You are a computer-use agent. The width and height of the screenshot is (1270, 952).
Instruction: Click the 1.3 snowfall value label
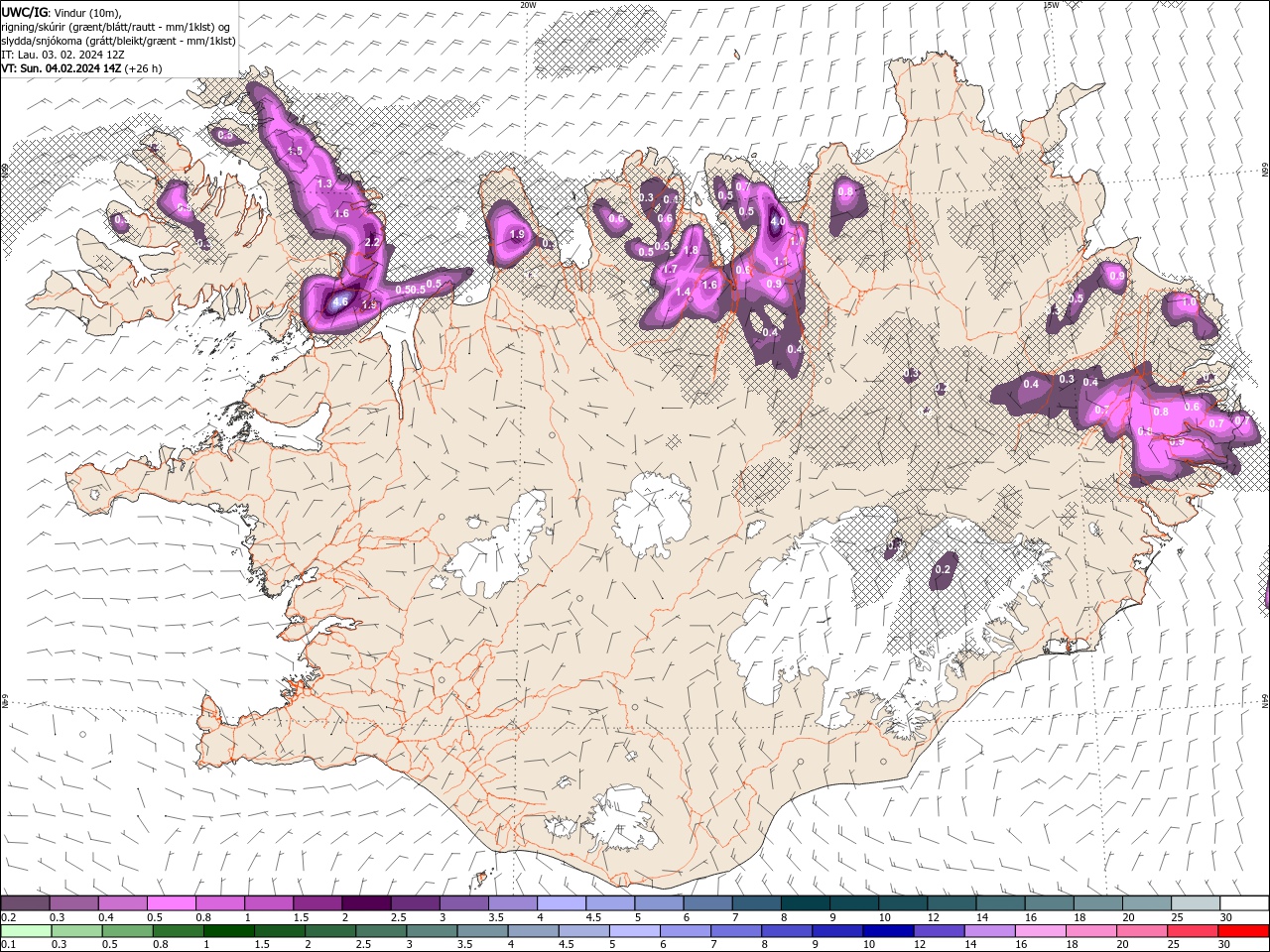[x=324, y=183]
